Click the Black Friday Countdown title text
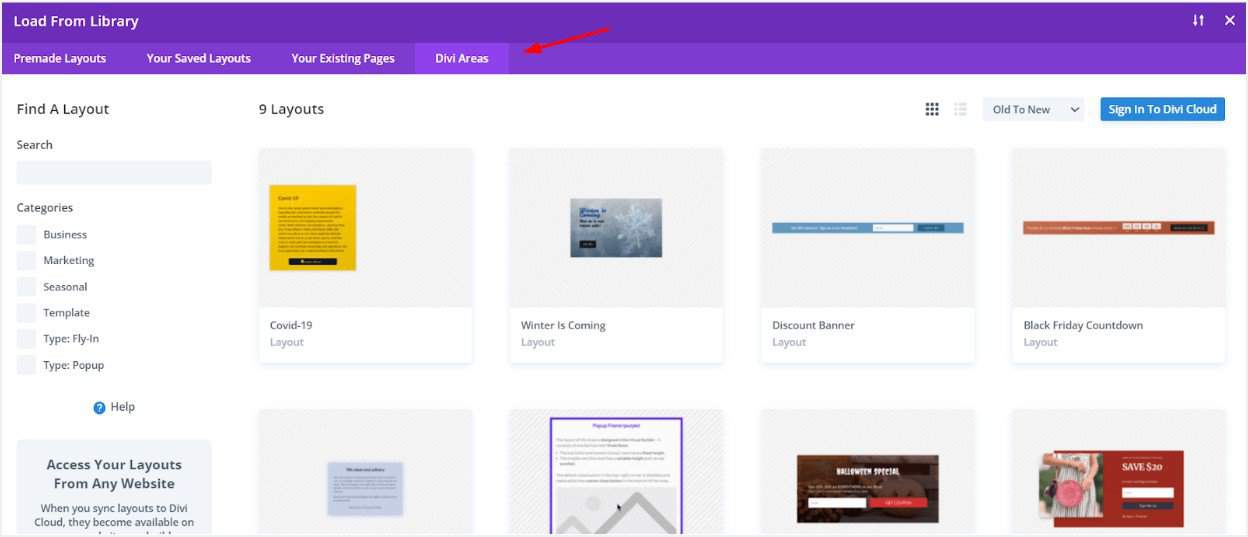Image resolution: width=1248 pixels, height=537 pixels. click(x=1083, y=325)
